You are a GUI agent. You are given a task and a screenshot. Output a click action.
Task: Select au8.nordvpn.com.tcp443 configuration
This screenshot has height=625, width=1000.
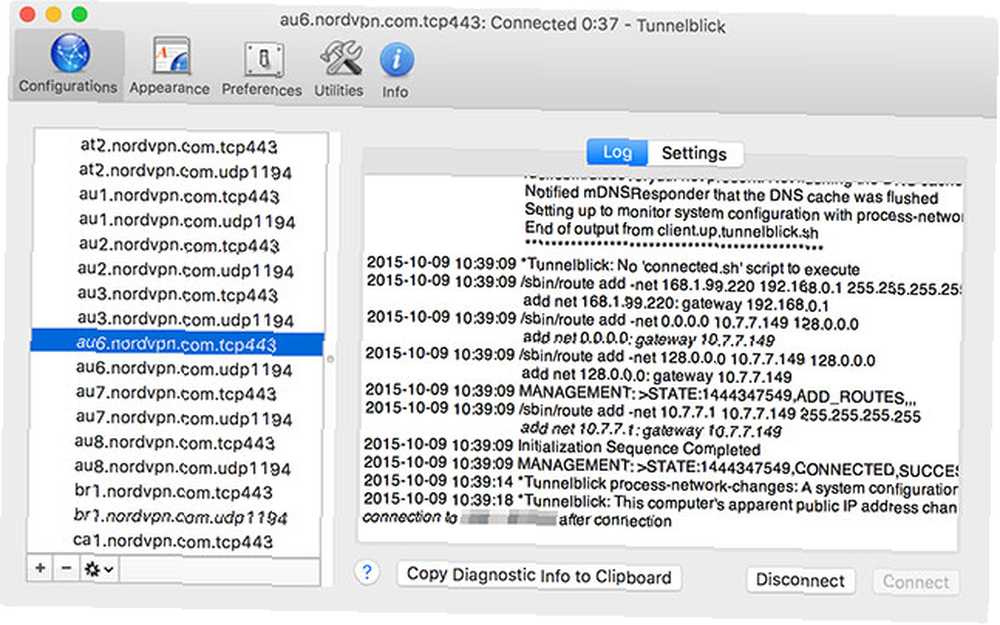point(176,442)
